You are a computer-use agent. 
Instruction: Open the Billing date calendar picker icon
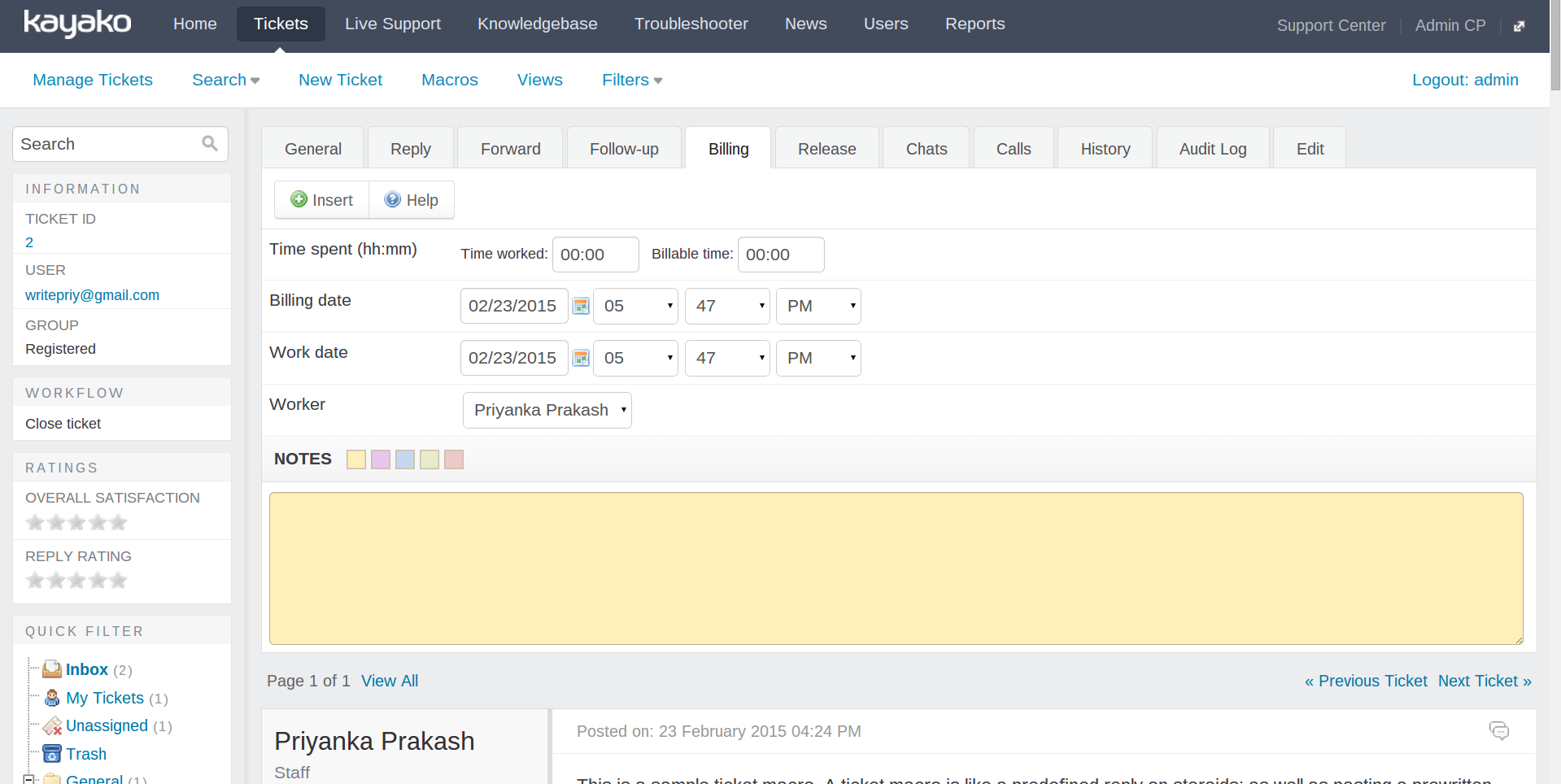pyautogui.click(x=581, y=306)
